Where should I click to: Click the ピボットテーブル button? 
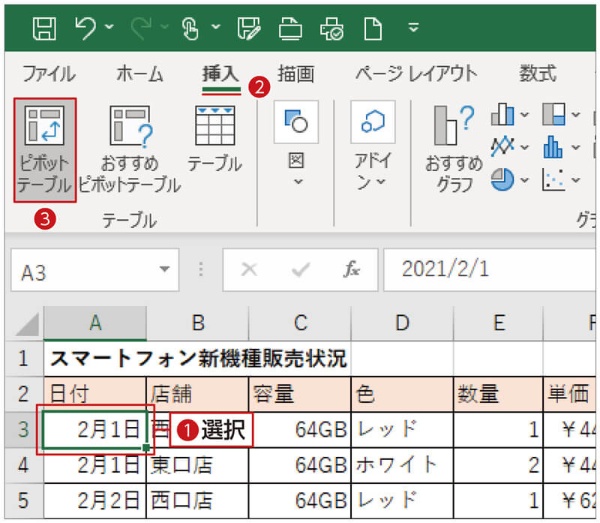point(45,150)
